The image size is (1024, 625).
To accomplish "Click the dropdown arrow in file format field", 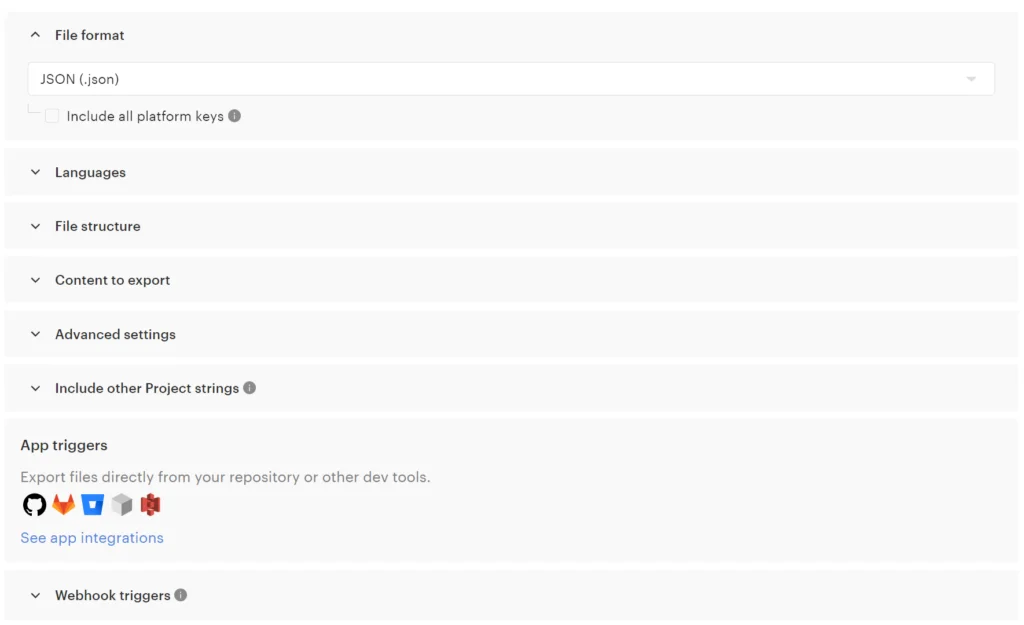I will (971, 79).
